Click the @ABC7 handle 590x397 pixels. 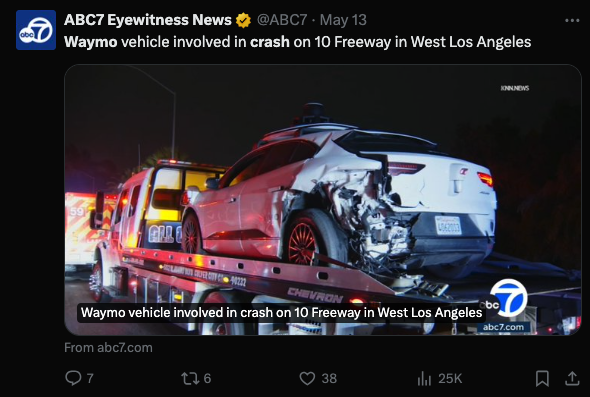click(x=282, y=20)
